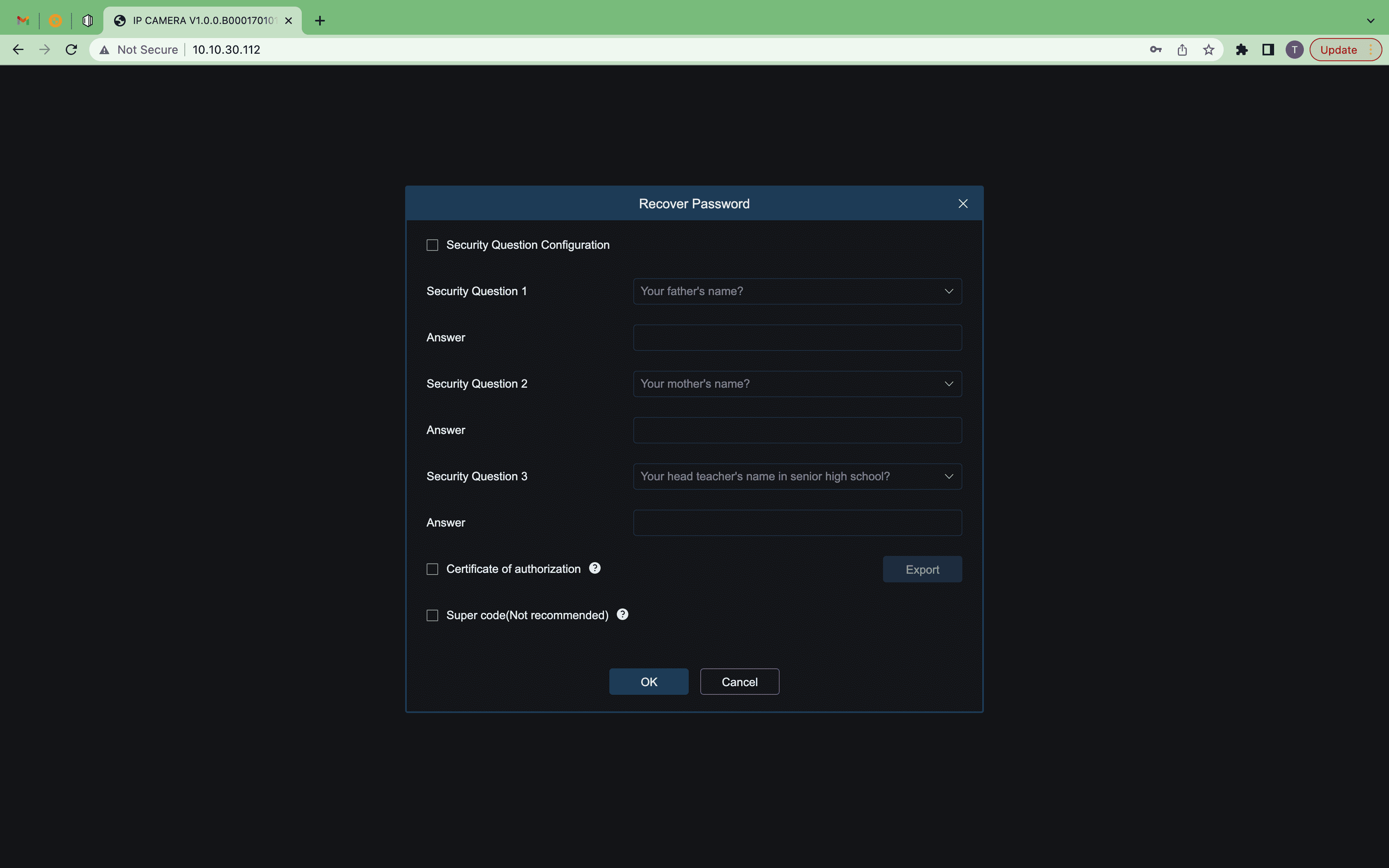The height and width of the screenshot is (868, 1389).
Task: Reload the IP camera page
Action: (x=71, y=50)
